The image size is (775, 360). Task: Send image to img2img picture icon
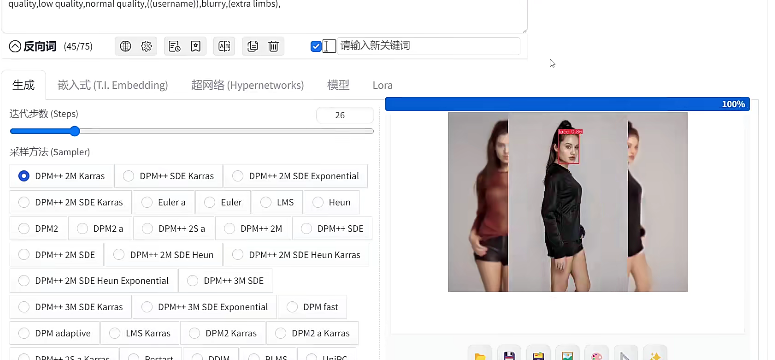567,355
